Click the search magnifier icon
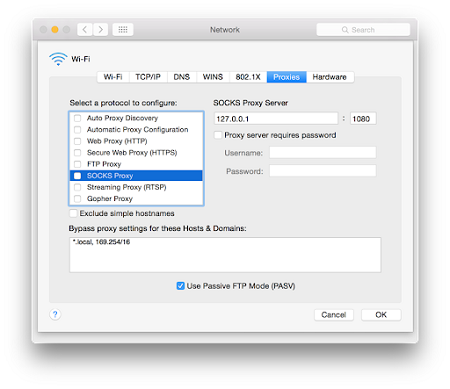This screenshot has width=450, height=389. 345,30
